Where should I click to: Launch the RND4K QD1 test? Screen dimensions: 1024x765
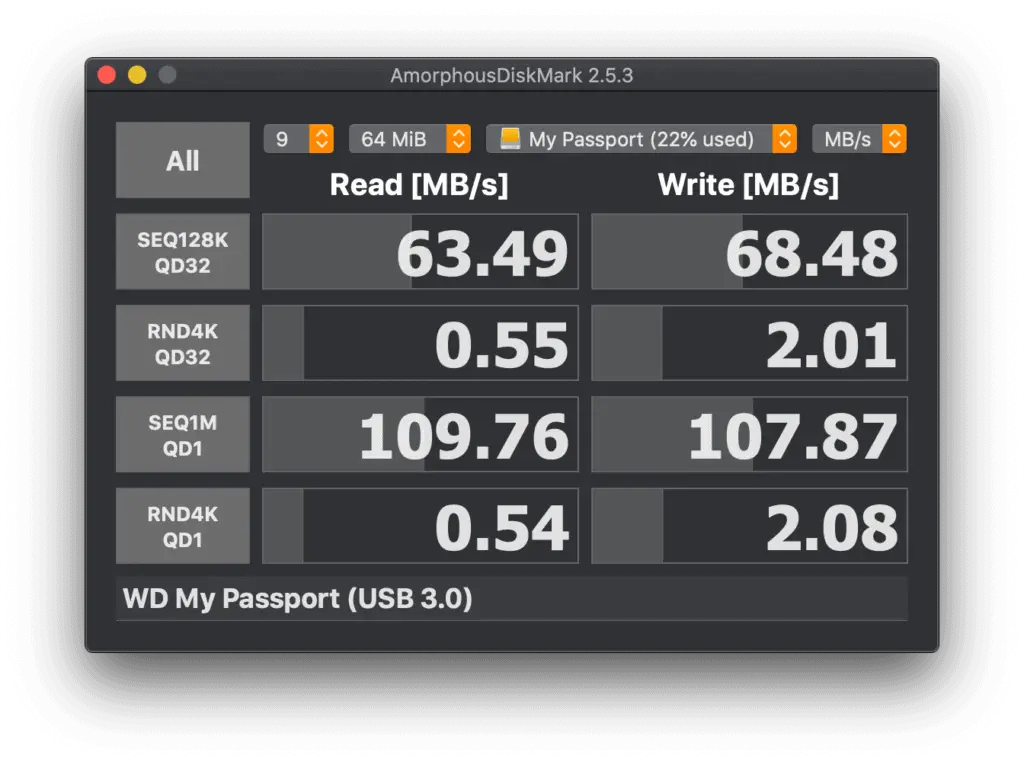183,526
